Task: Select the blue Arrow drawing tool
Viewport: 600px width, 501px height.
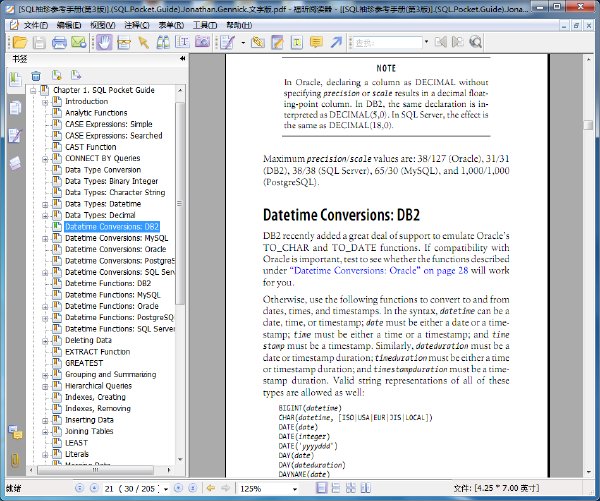Action: pos(336,42)
